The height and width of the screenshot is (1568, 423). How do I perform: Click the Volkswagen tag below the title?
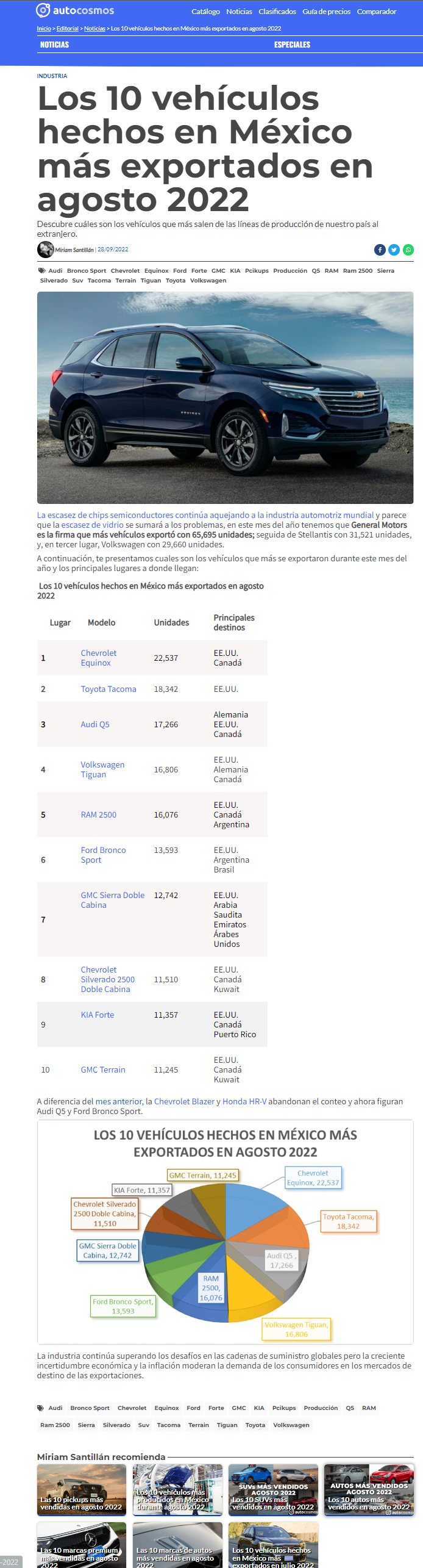click(208, 281)
